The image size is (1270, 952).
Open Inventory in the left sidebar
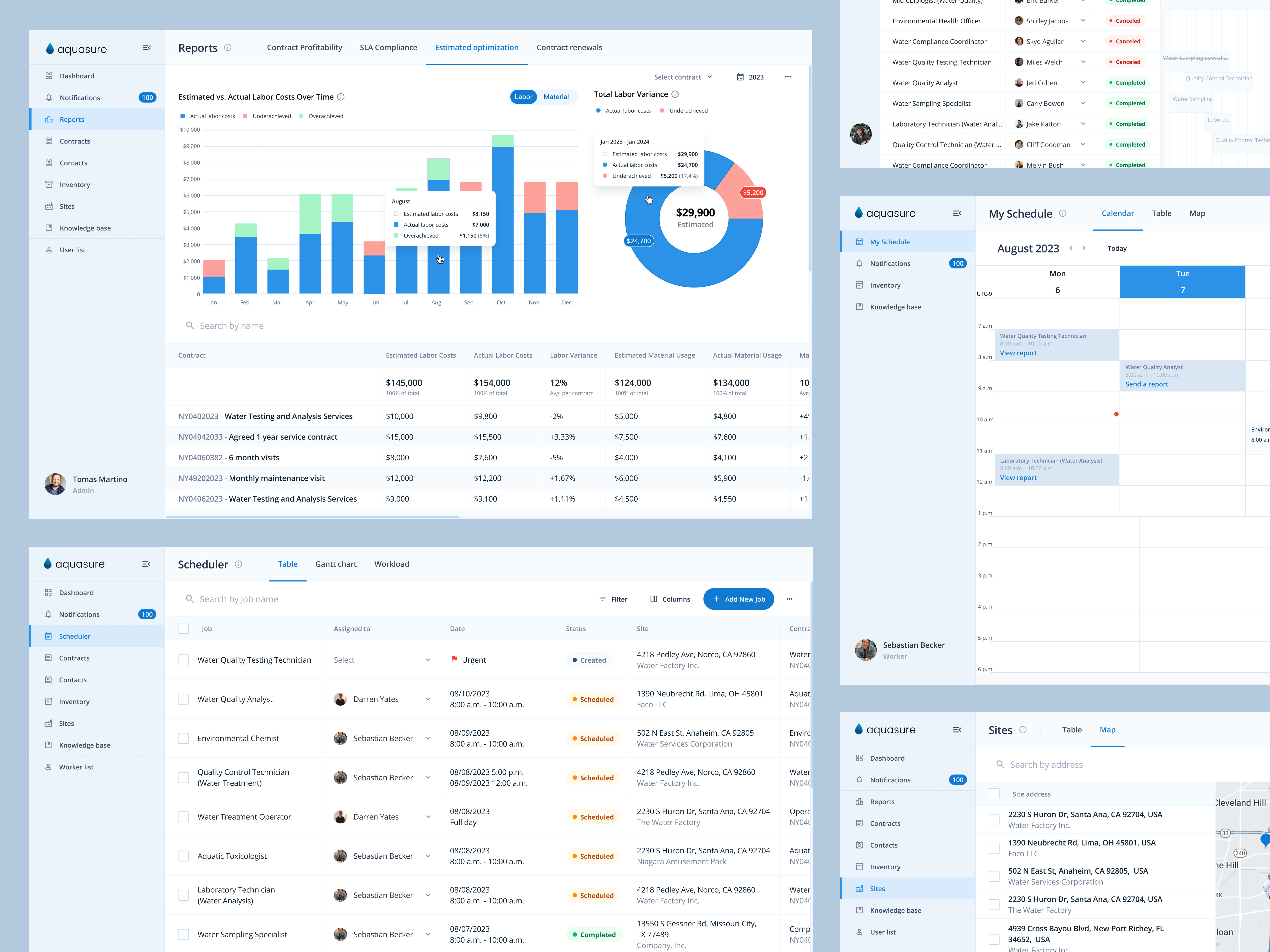(x=75, y=184)
